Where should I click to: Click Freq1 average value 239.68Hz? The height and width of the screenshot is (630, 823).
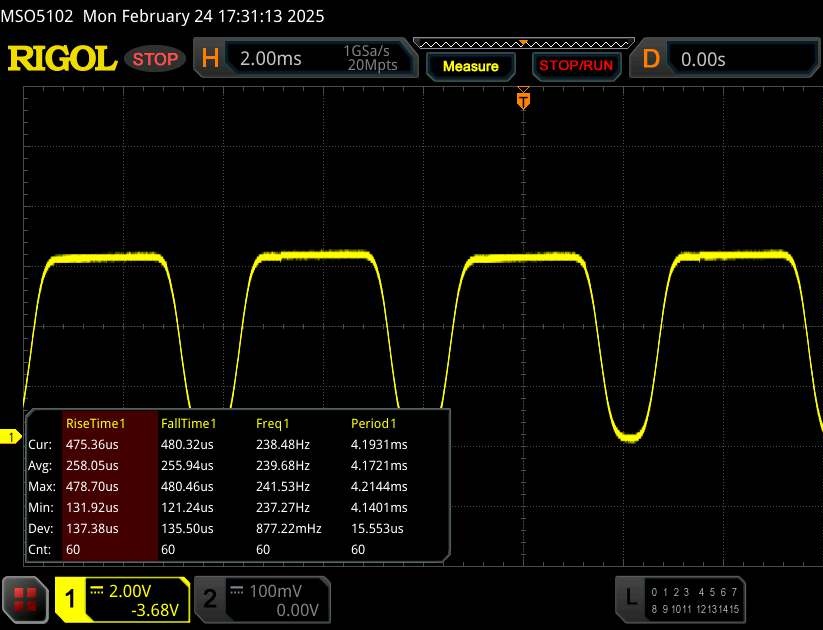pyautogui.click(x=282, y=466)
